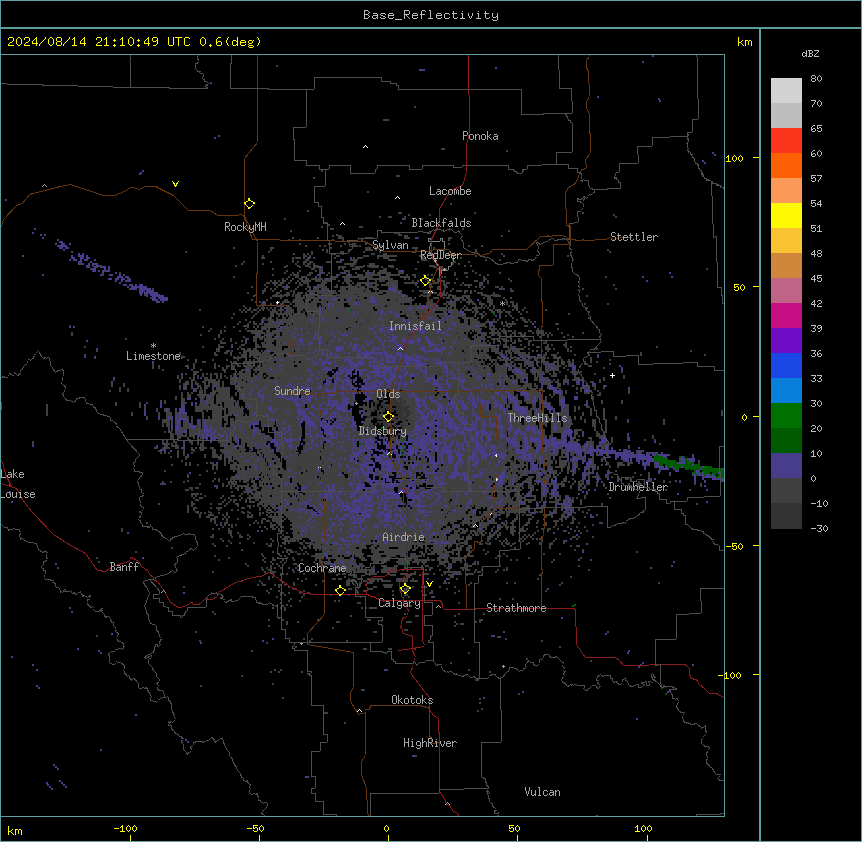Click the yellow V marker northwest of RockyMH
The image size is (862, 842).
[175, 184]
